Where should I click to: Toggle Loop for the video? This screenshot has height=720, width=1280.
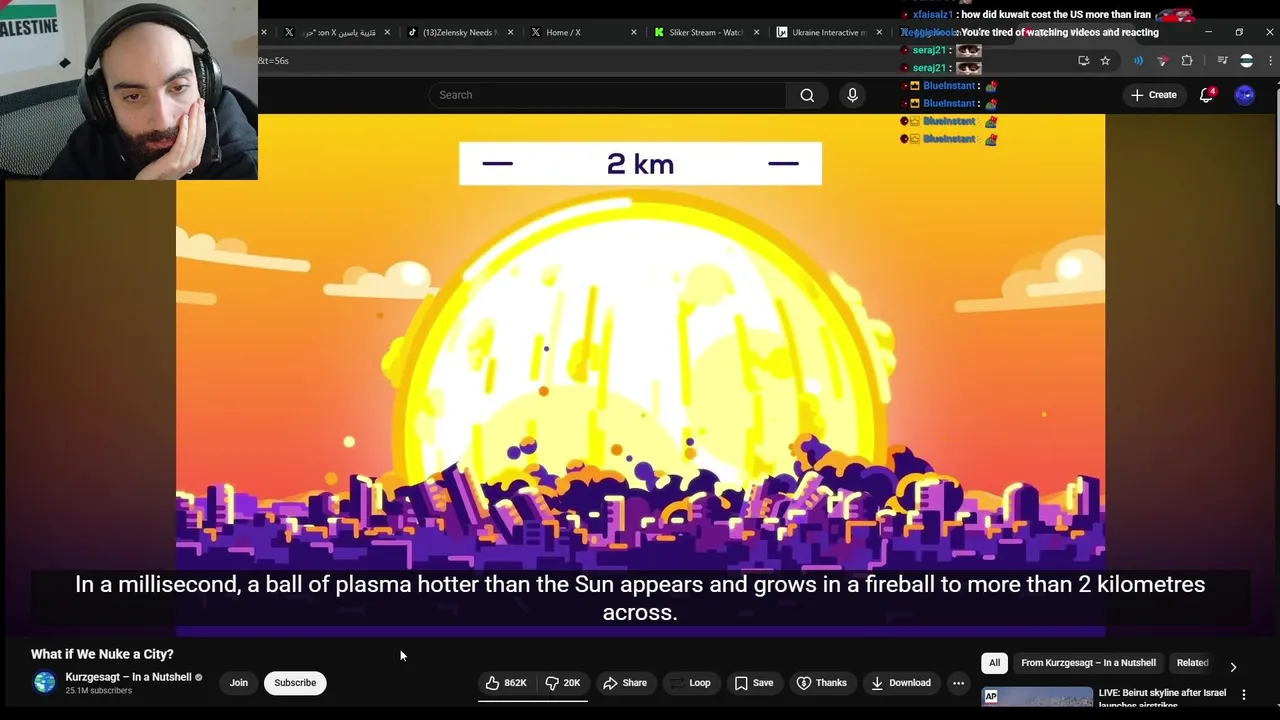[690, 683]
